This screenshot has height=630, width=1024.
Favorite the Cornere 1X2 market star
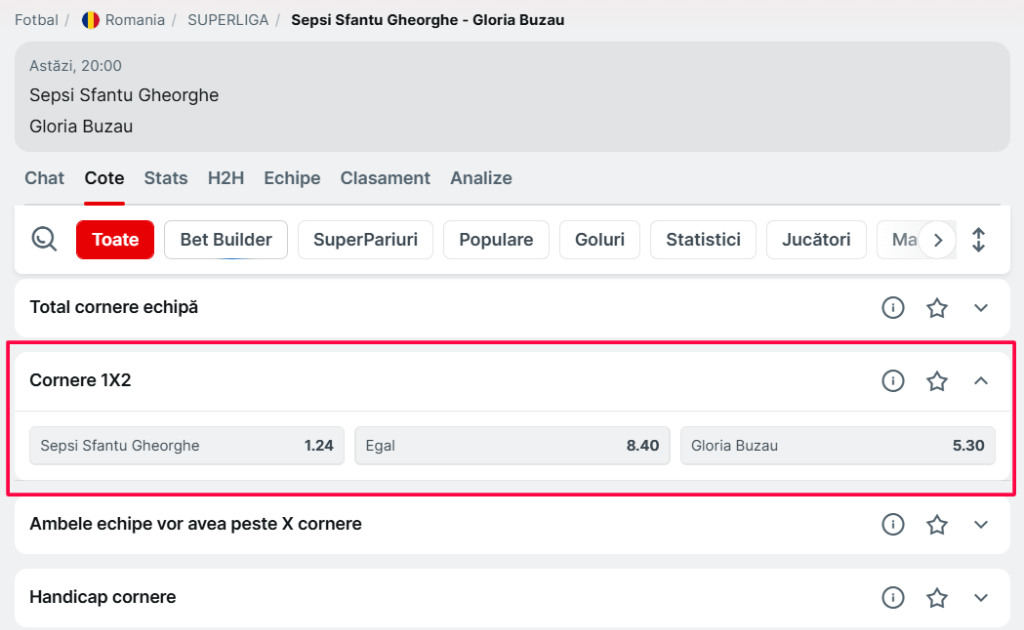pyautogui.click(x=937, y=381)
